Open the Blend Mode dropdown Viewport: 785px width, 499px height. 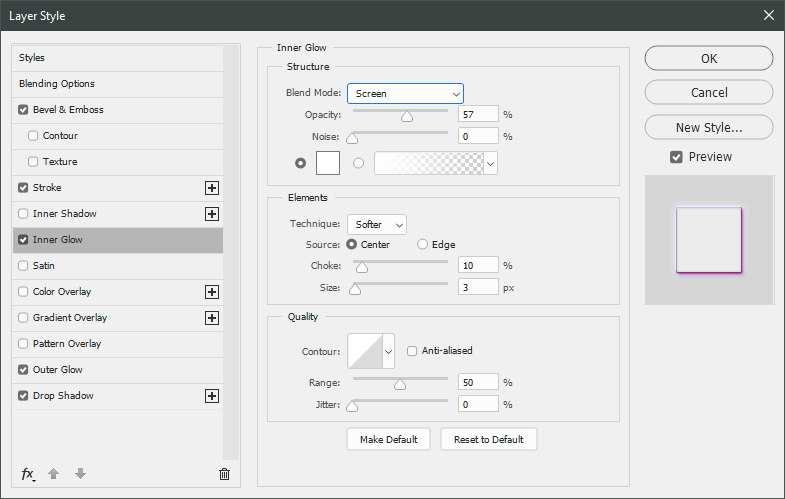click(x=405, y=93)
